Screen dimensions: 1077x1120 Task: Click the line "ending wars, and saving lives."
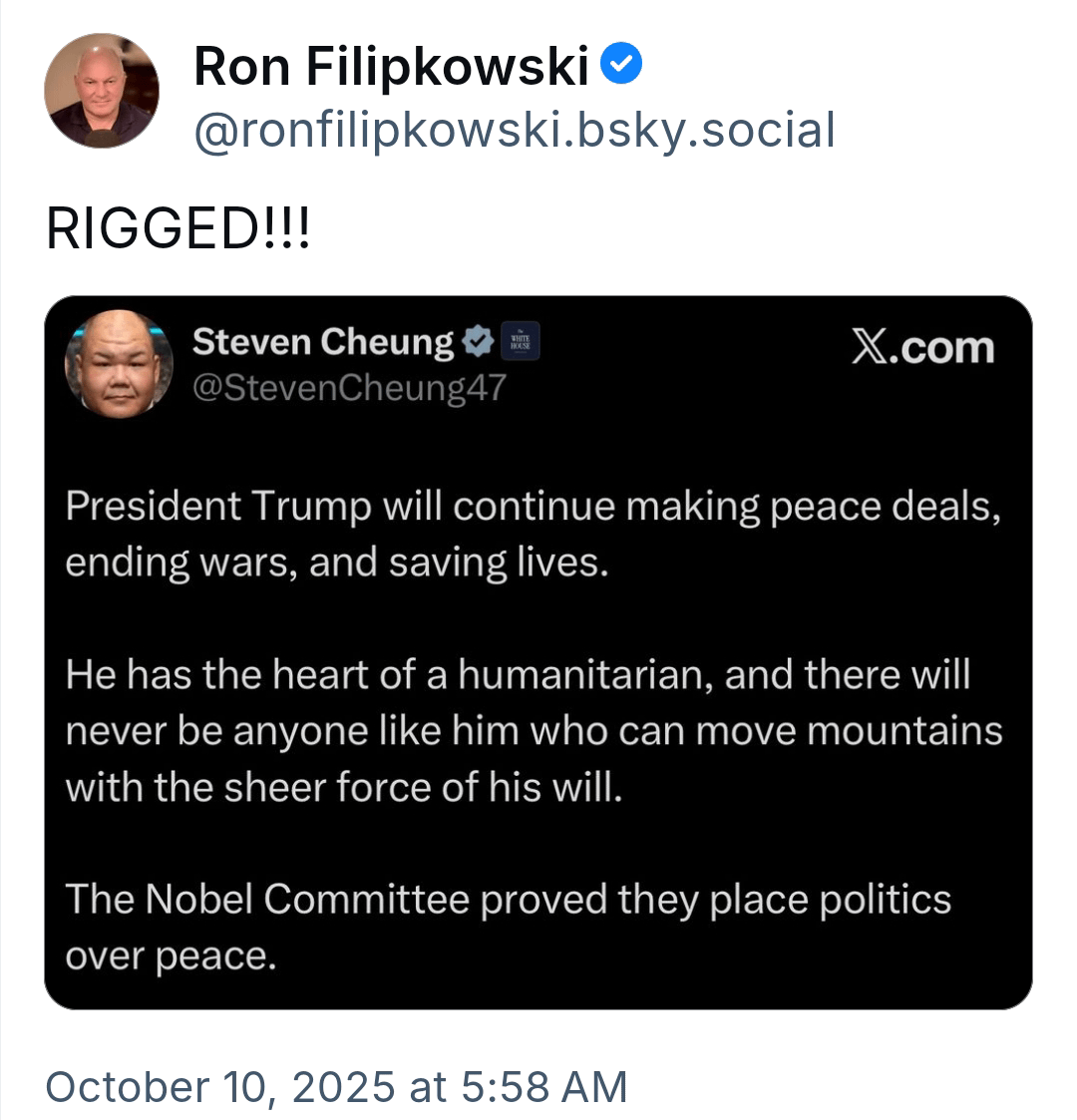click(x=336, y=562)
